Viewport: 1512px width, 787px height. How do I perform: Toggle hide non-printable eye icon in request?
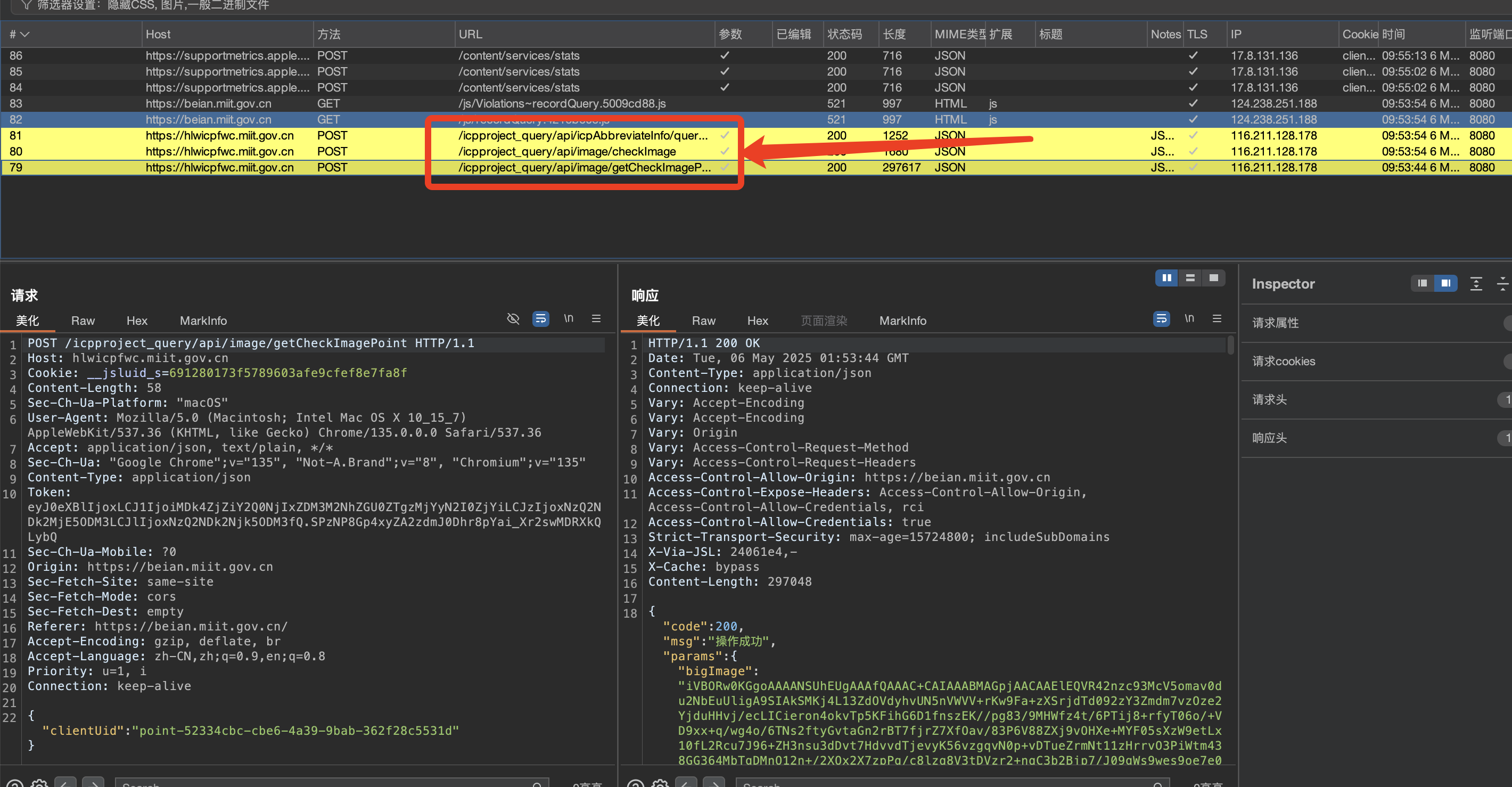pyautogui.click(x=513, y=318)
